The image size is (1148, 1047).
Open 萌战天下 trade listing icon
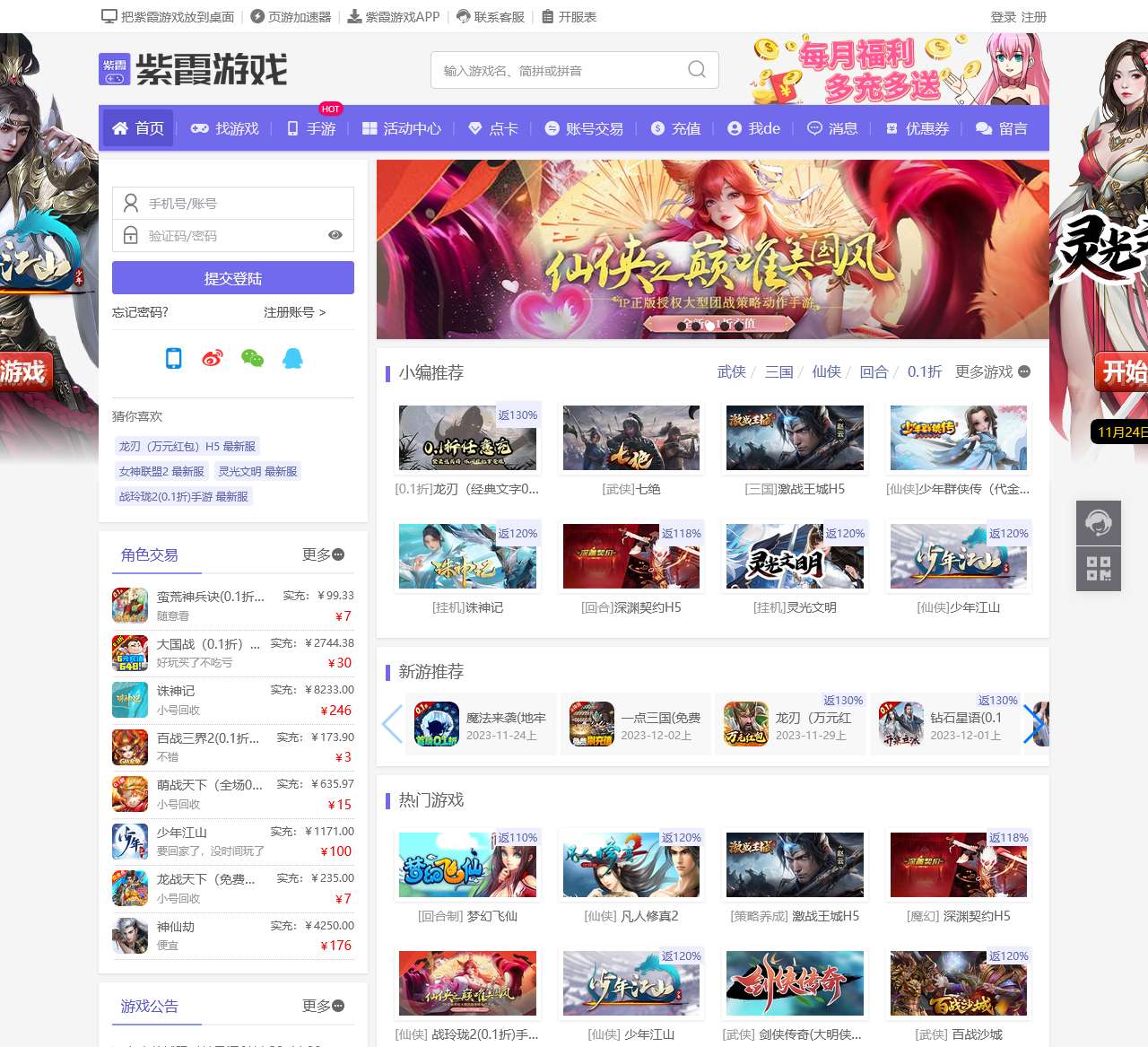pos(130,794)
